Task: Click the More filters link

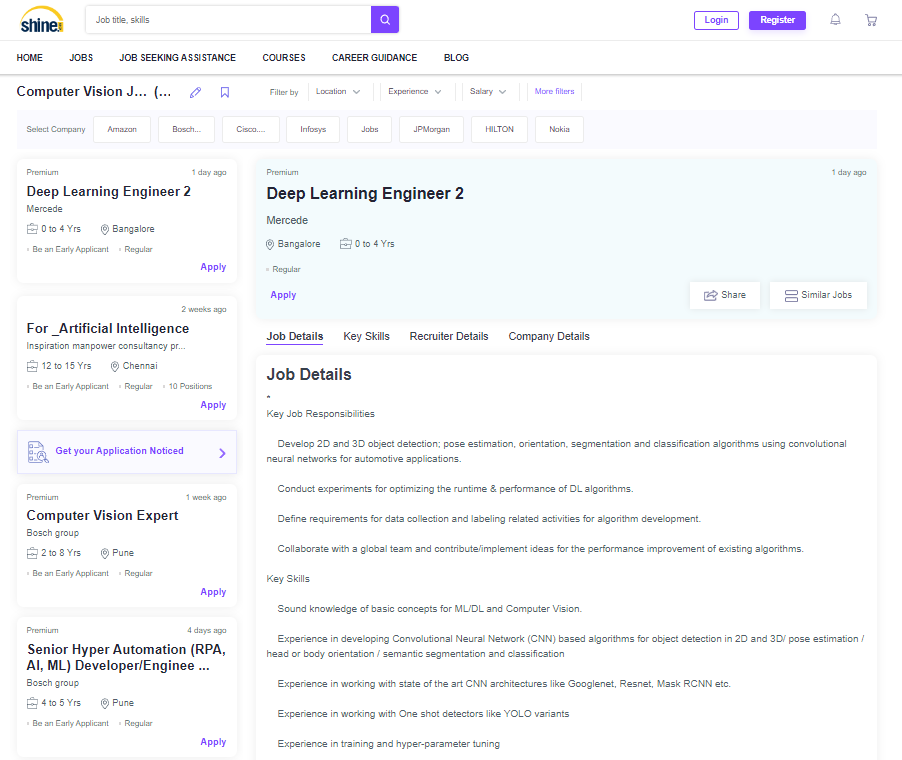Action: click(x=554, y=92)
